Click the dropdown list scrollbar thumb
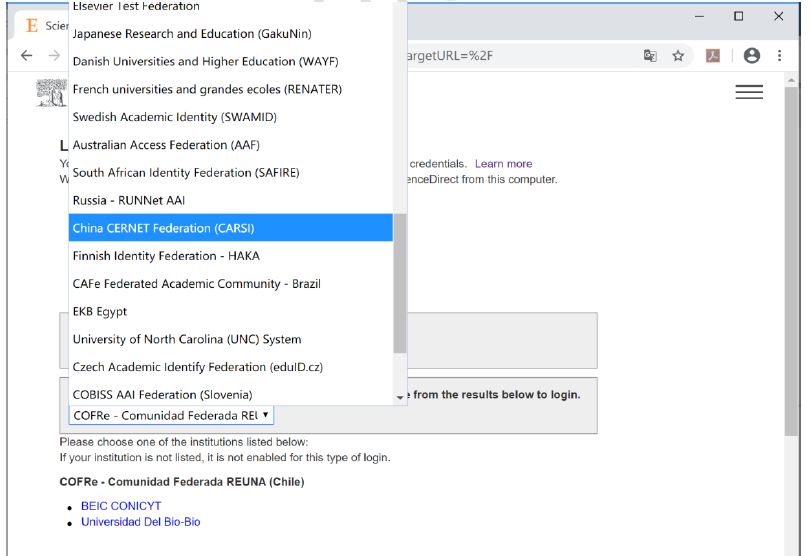The image size is (810, 556). 399,283
